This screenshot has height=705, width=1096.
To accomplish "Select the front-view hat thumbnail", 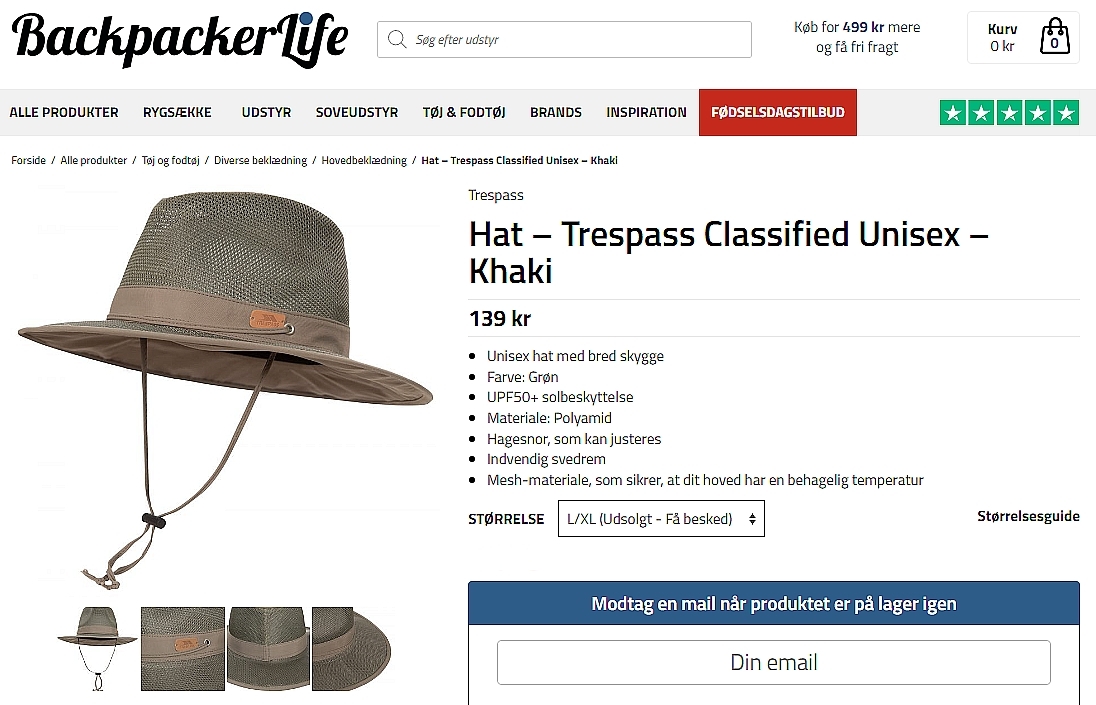I will coord(97,648).
